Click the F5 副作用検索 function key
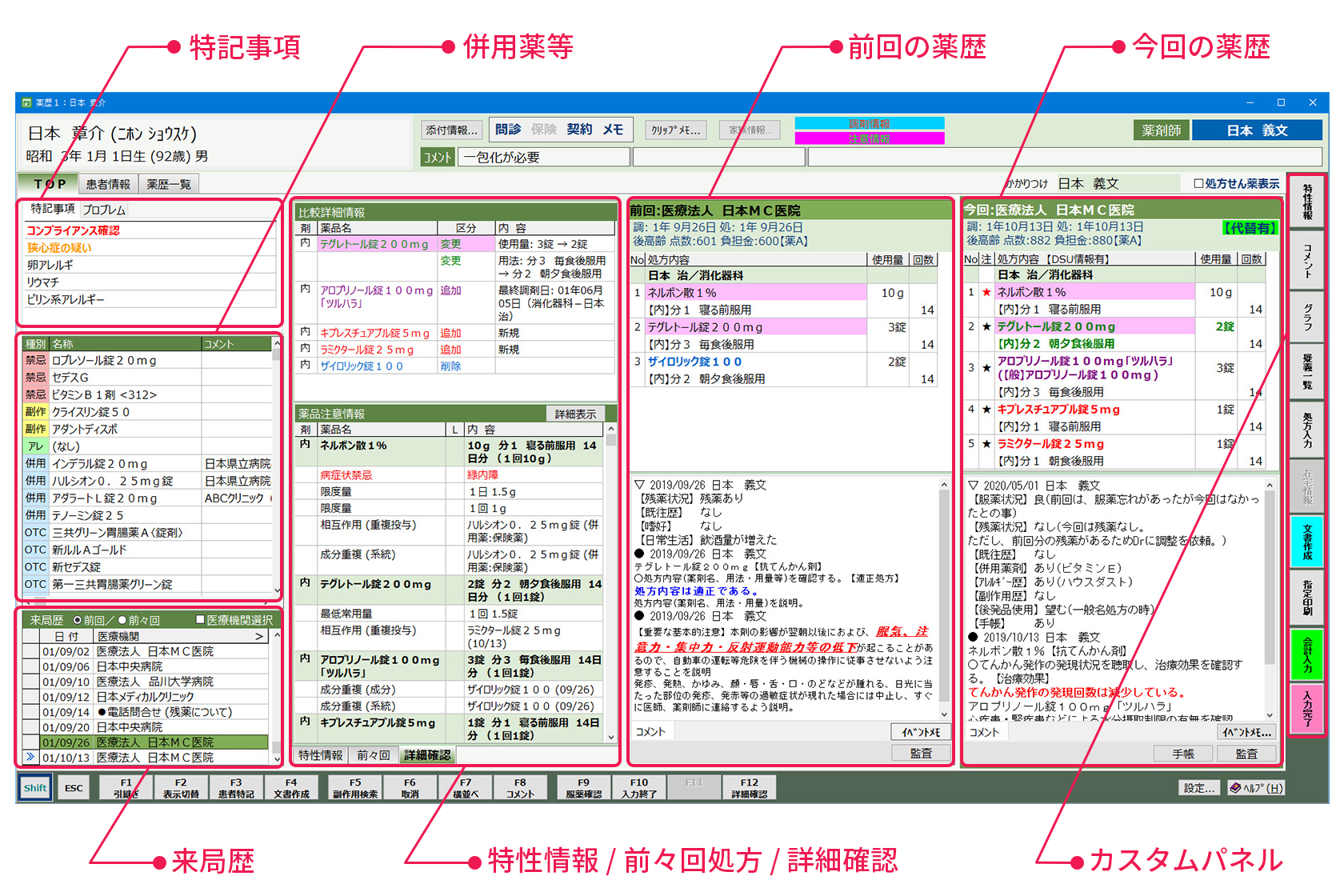1344x896 pixels. pyautogui.click(x=355, y=788)
